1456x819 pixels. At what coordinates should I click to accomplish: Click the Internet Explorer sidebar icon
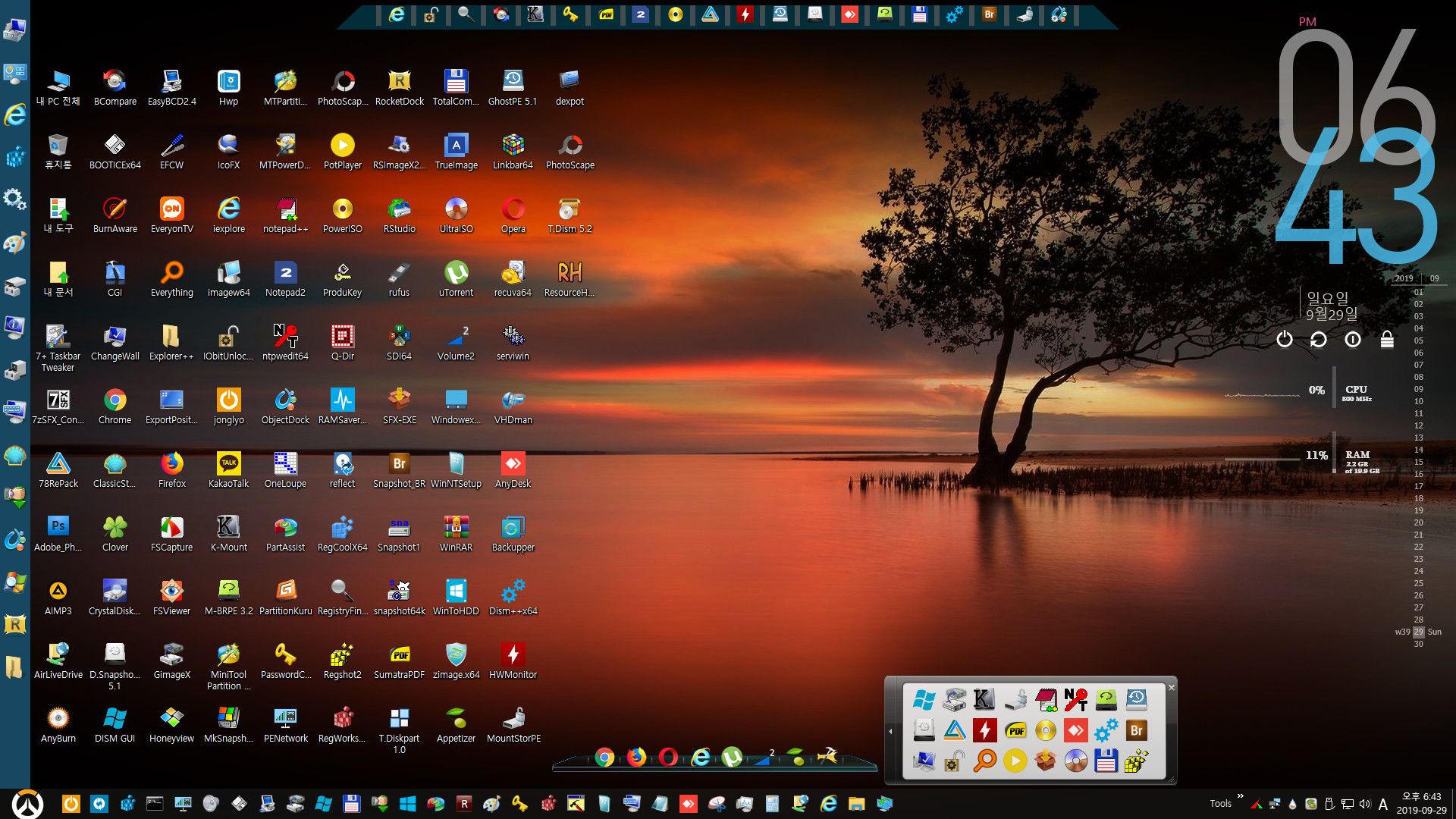[x=14, y=115]
